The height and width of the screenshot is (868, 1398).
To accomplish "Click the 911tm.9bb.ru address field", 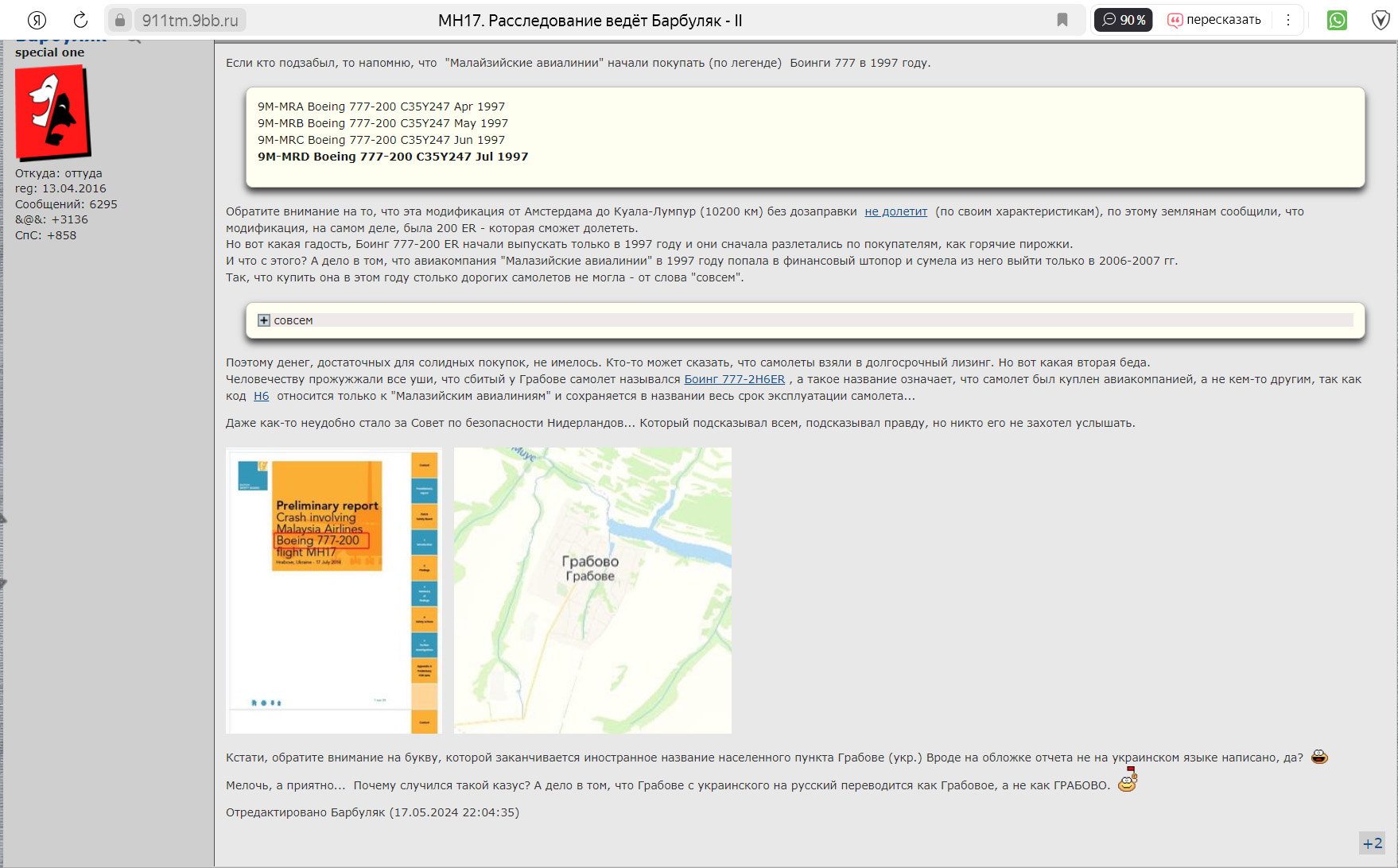I will click(190, 20).
